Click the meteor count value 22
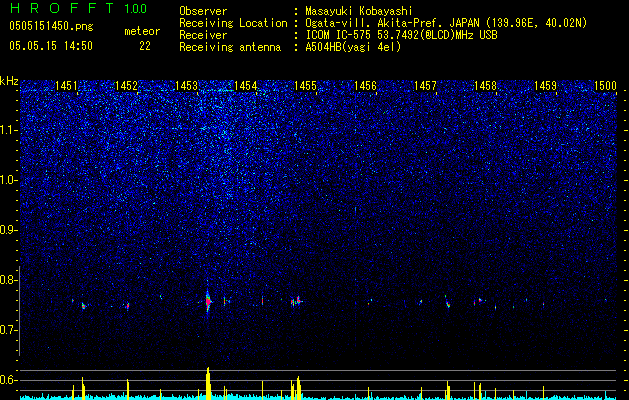The height and width of the screenshot is (400, 629). click(x=145, y=46)
